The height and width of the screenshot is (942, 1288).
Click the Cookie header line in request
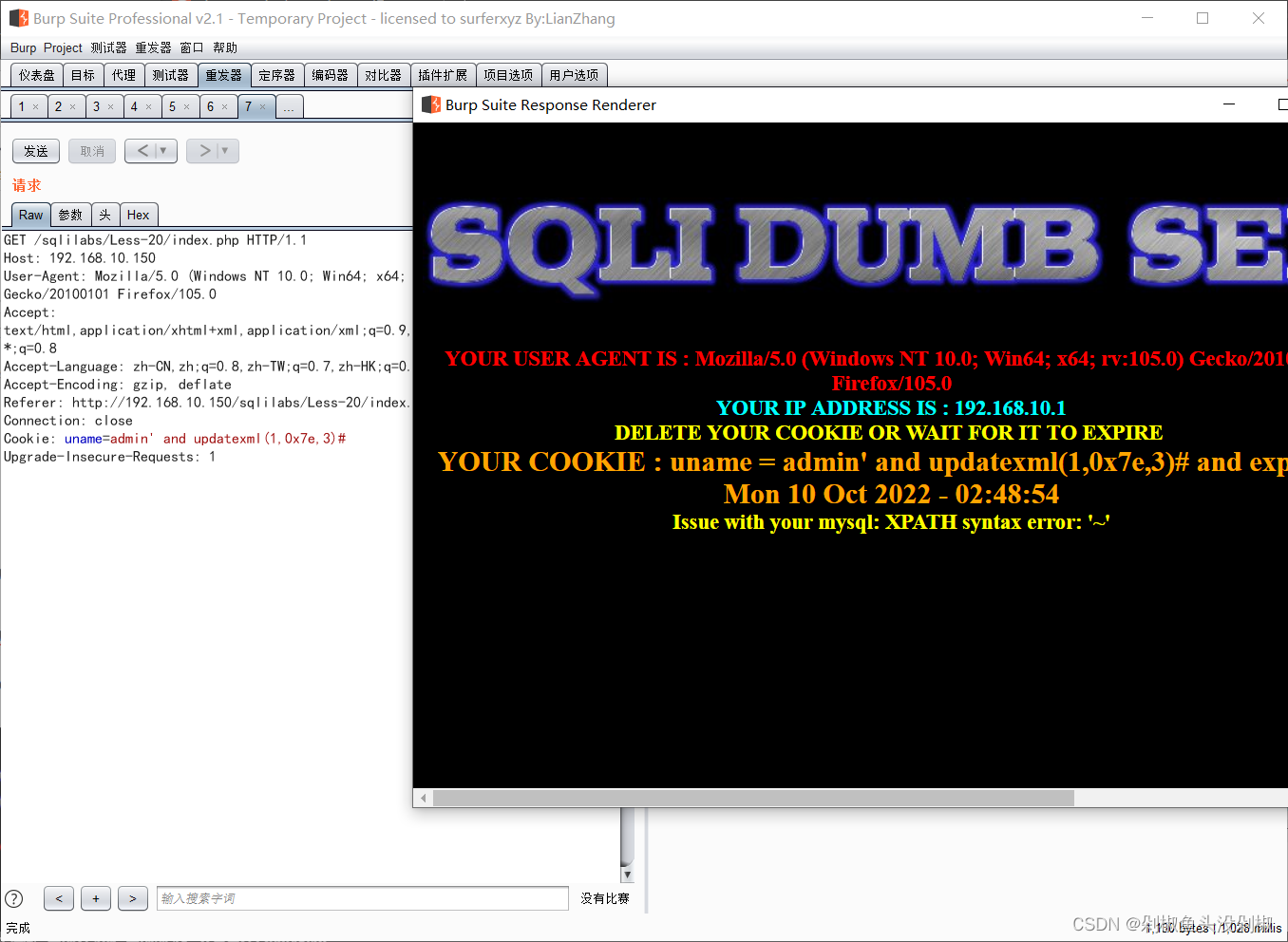(175, 439)
